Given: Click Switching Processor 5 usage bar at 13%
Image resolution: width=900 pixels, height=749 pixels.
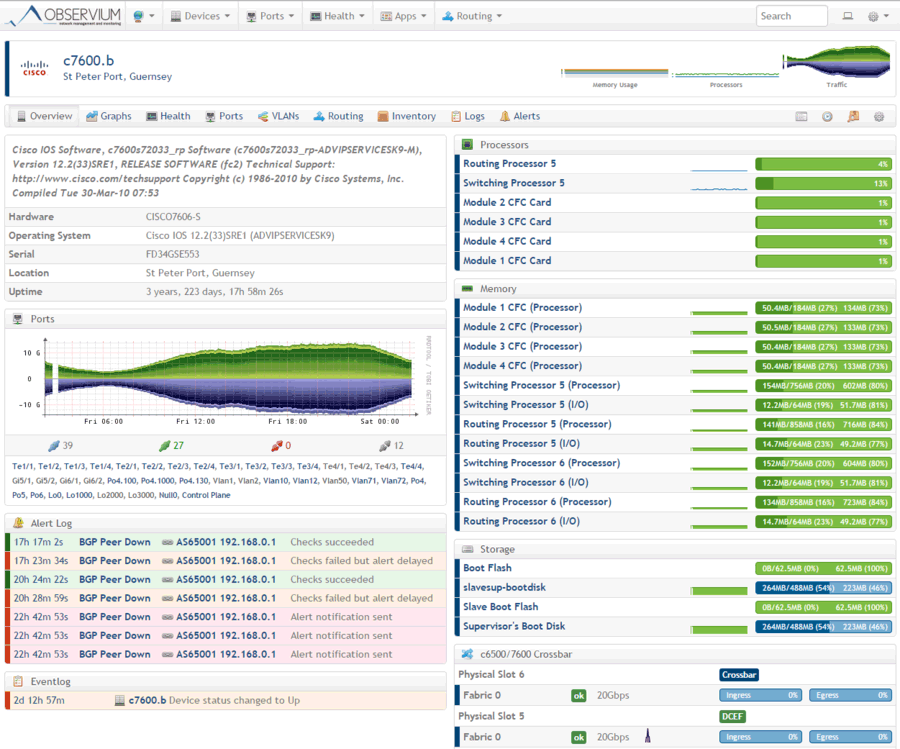Looking at the screenshot, I should (x=823, y=183).
